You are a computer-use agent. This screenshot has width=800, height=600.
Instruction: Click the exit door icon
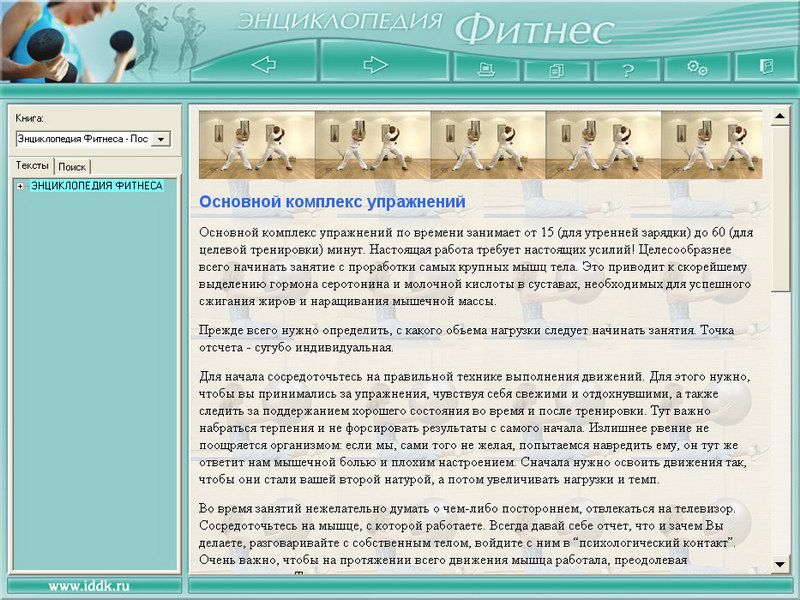(x=766, y=67)
